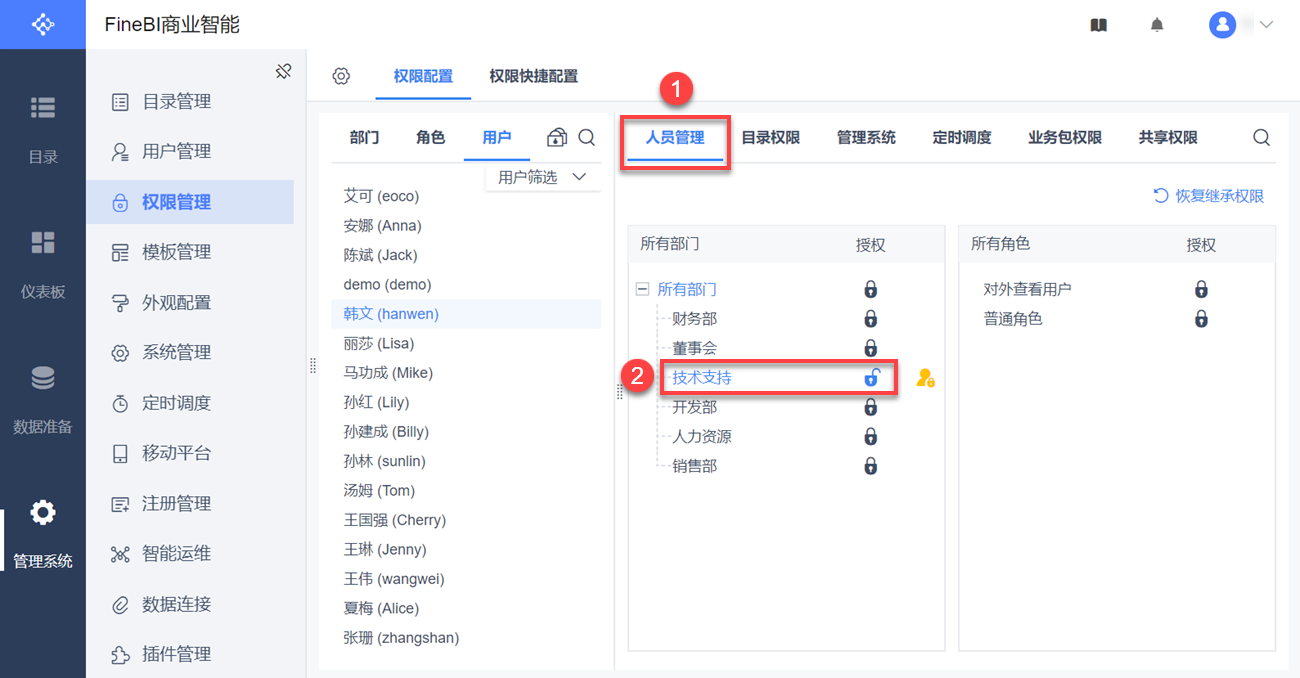The width and height of the screenshot is (1300, 678).
Task: Open 用户管理 in the management menu
Action: point(176,152)
